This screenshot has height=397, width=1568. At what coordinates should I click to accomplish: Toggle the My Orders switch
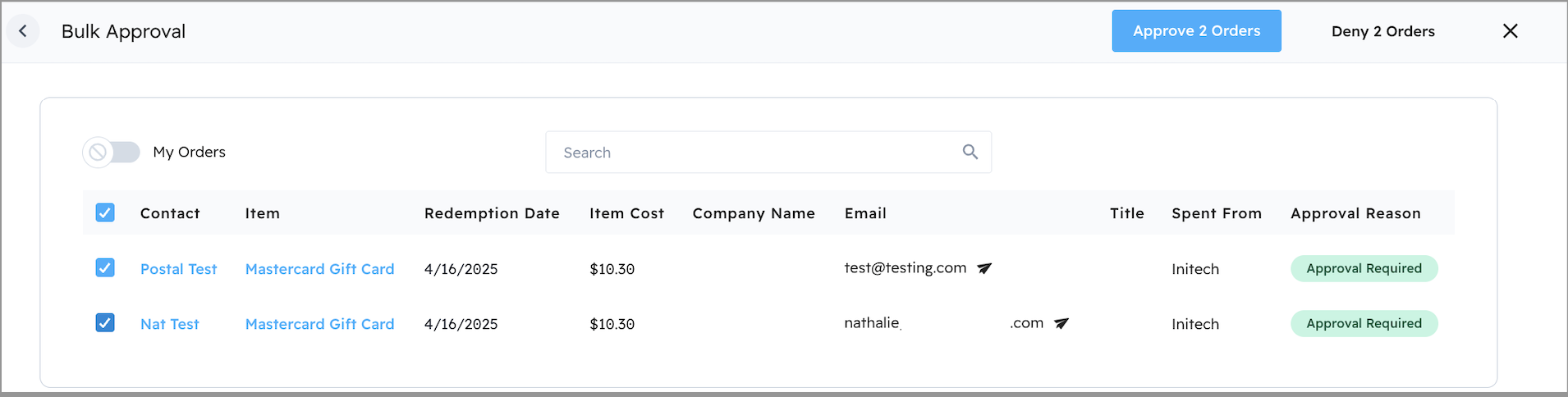(x=112, y=152)
